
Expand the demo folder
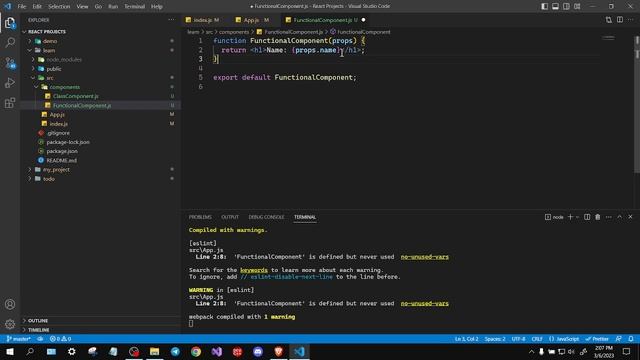pos(50,41)
